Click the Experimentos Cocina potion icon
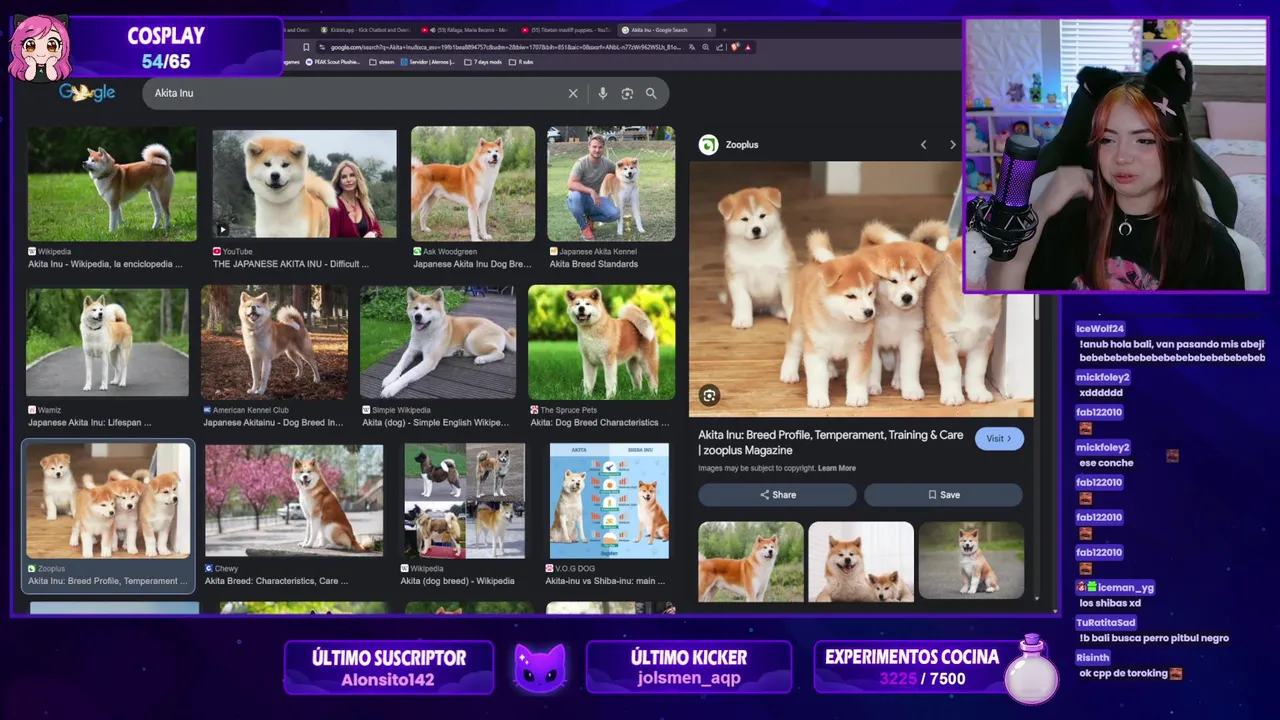The width and height of the screenshot is (1280, 720). tap(1031, 670)
